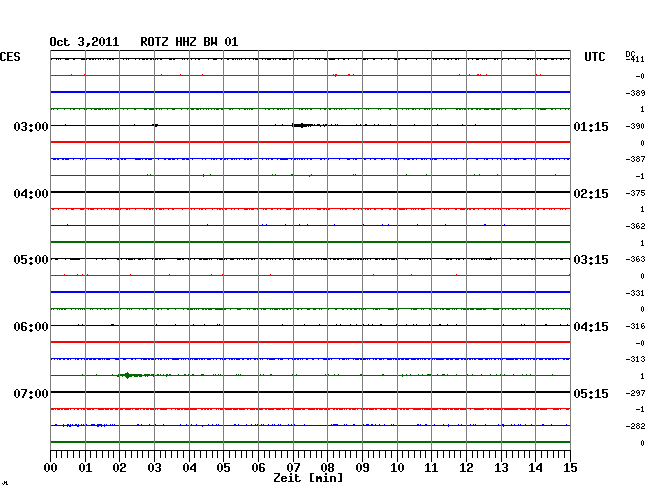Click the x-axis minute label "08"
Screen dimensions: 650x494
coord(327,468)
